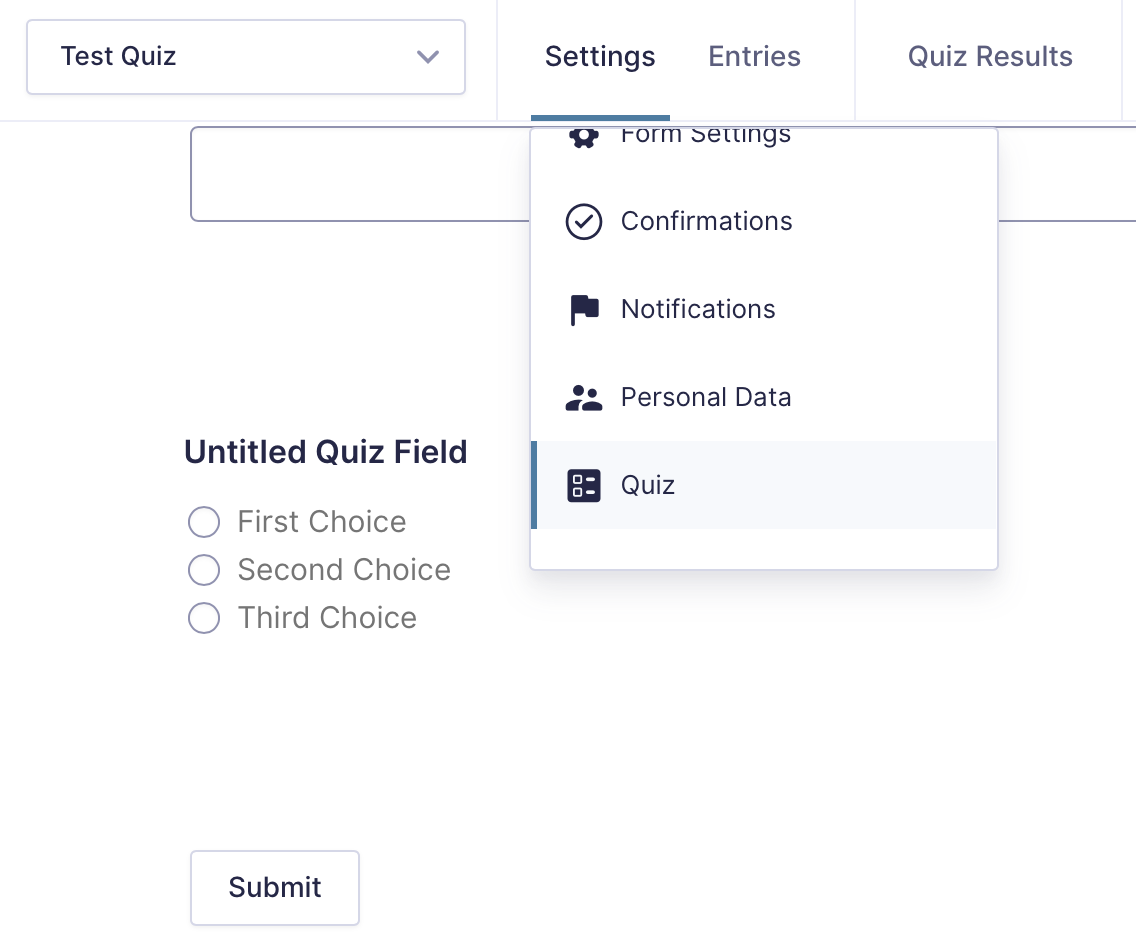Screen dimensions: 1136x944
Task: Select the First Choice radio button
Action: [204, 522]
